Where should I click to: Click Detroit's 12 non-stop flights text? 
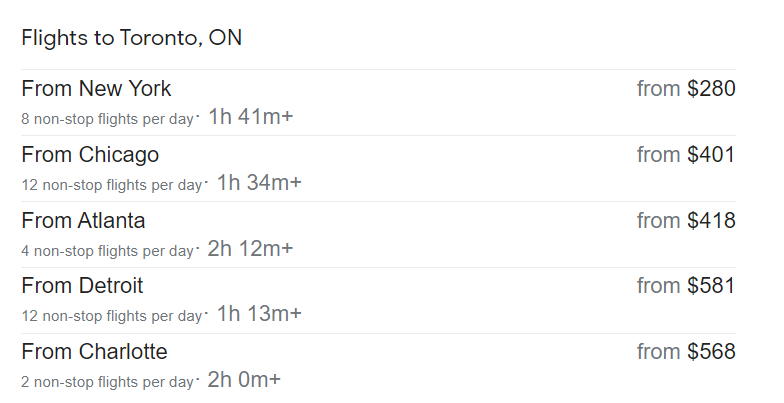[x=112, y=316]
